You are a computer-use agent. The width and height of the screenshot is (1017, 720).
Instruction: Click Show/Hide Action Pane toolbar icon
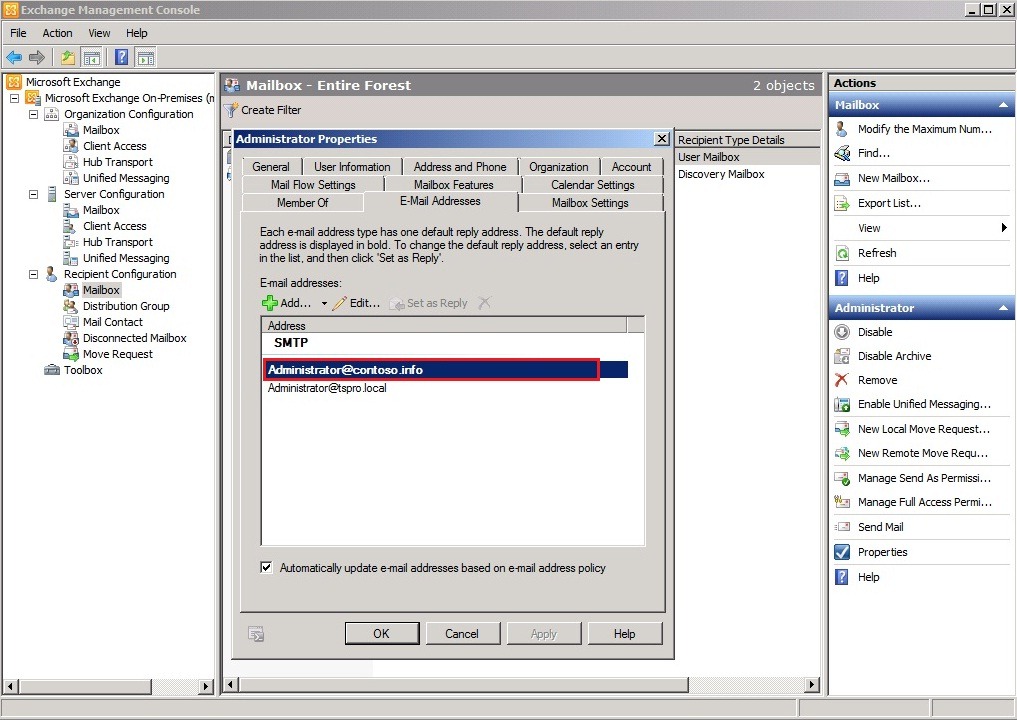146,58
